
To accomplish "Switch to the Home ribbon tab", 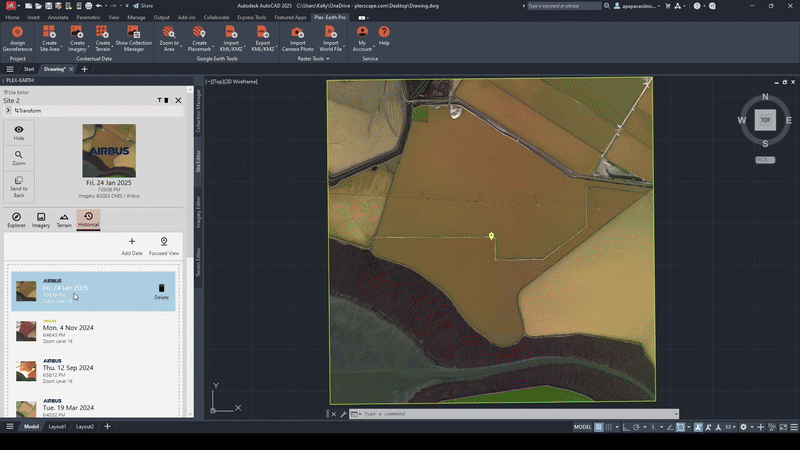I will [x=12, y=17].
